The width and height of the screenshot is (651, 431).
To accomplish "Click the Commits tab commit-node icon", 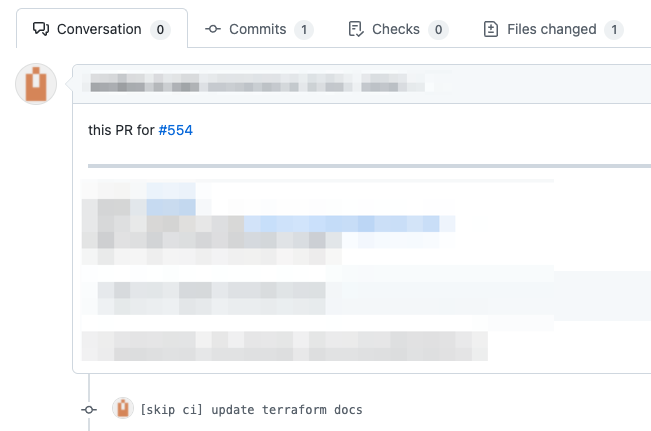I will (x=213, y=29).
